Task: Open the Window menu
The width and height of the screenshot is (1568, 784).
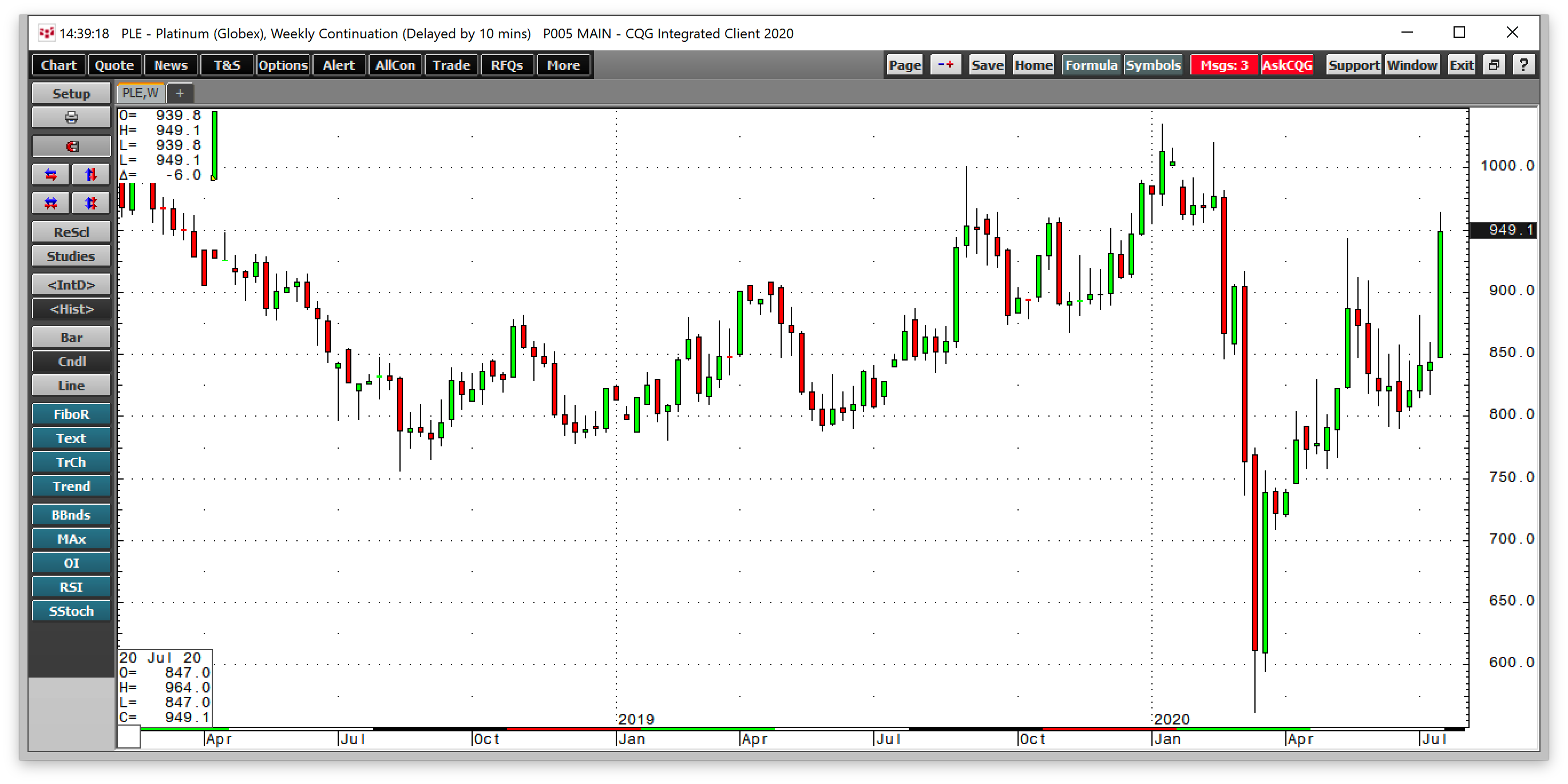Action: click(1412, 65)
